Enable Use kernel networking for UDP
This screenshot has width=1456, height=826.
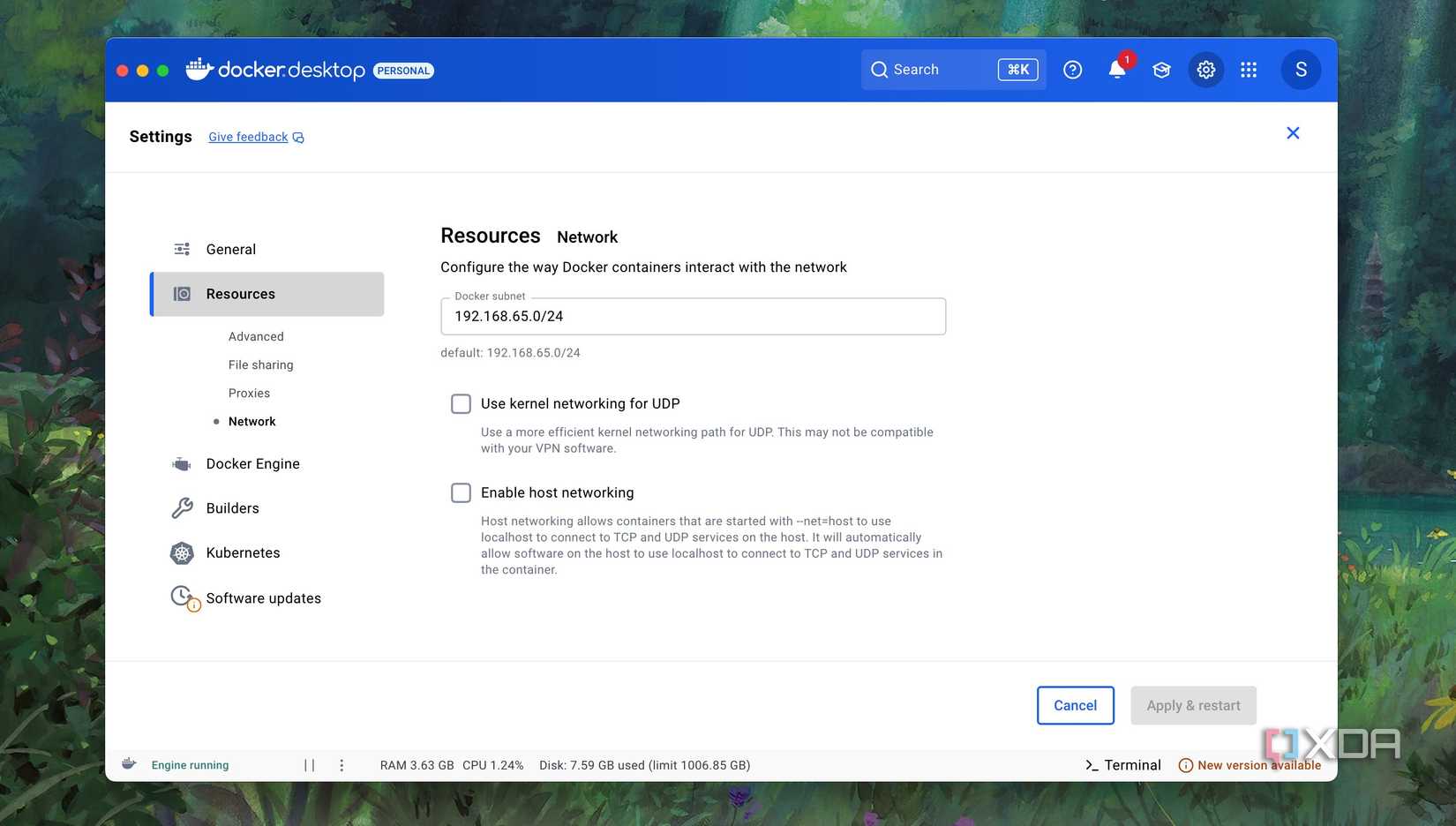pos(461,403)
